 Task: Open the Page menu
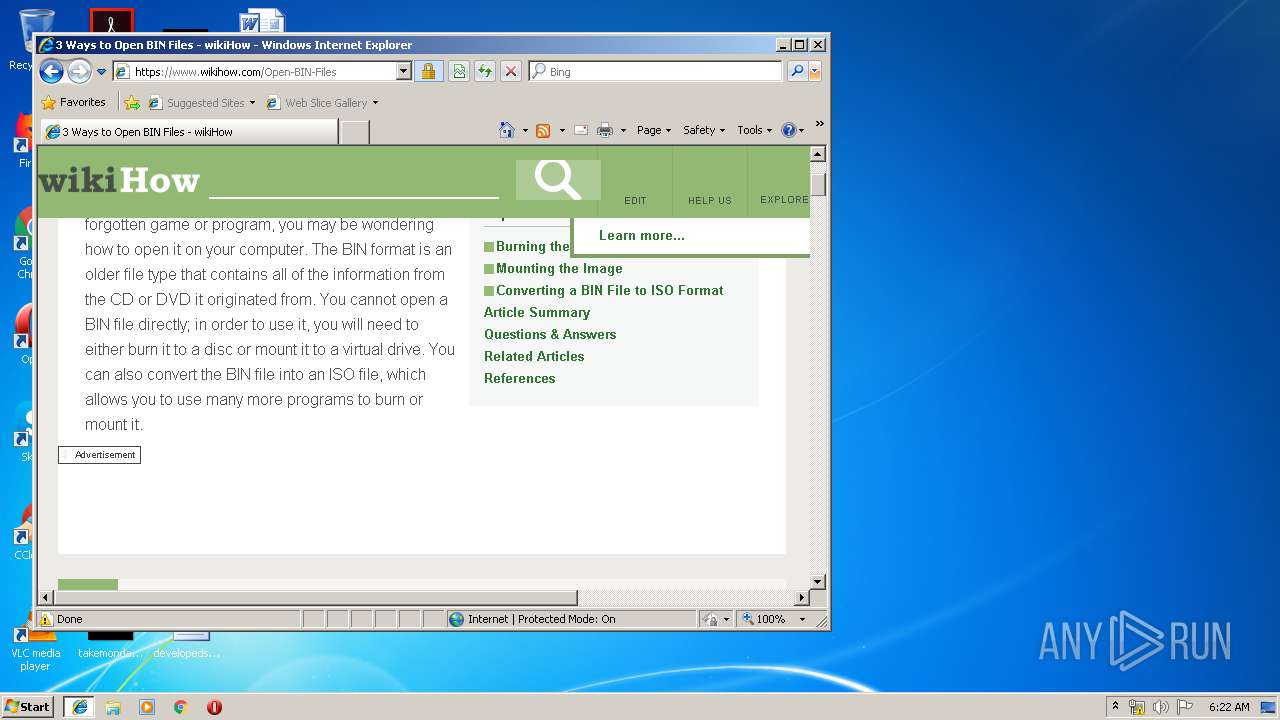[x=654, y=130]
